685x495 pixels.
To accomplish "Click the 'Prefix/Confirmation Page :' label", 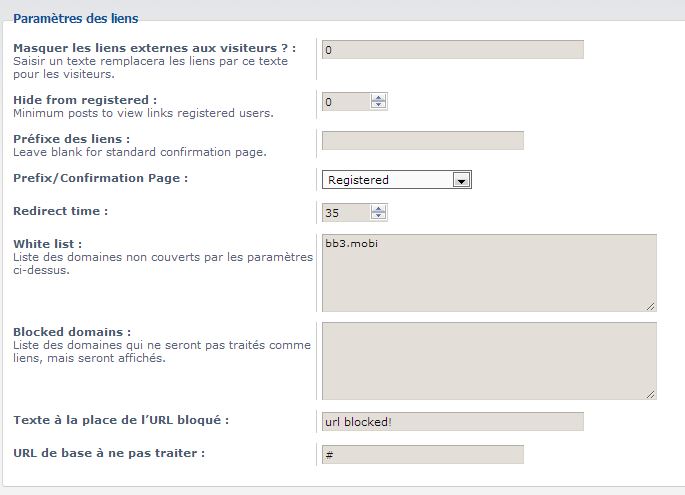I will [x=100, y=178].
